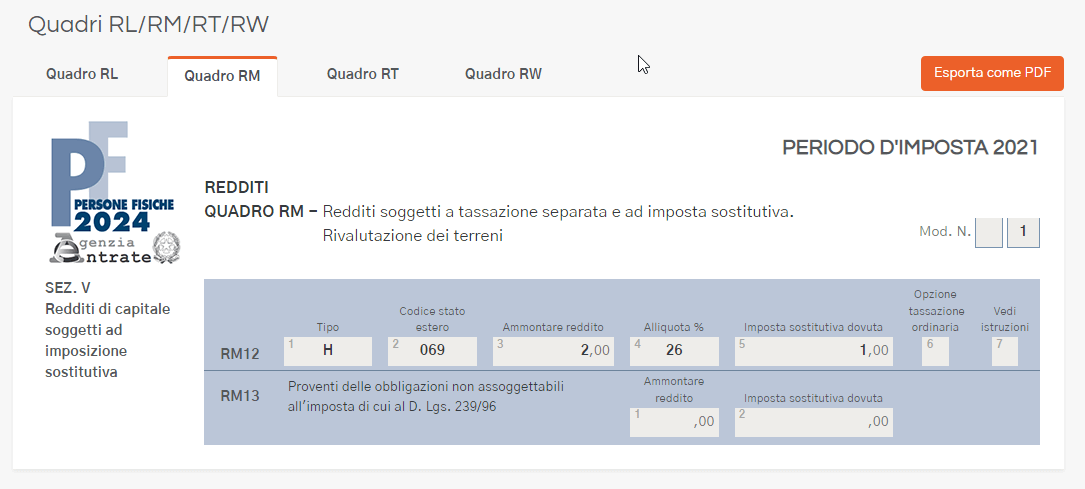1085x489 pixels.
Task: Click the Rivalutazione dei terreni text
Action: tap(412, 236)
